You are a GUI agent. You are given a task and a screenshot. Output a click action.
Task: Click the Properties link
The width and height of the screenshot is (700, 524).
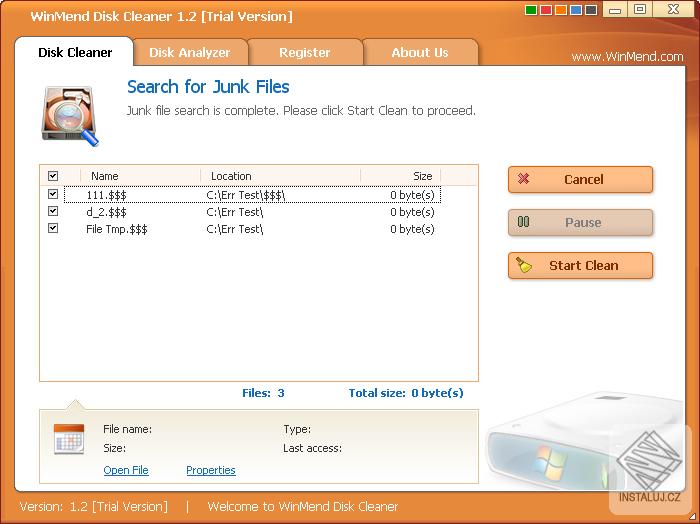tap(211, 470)
